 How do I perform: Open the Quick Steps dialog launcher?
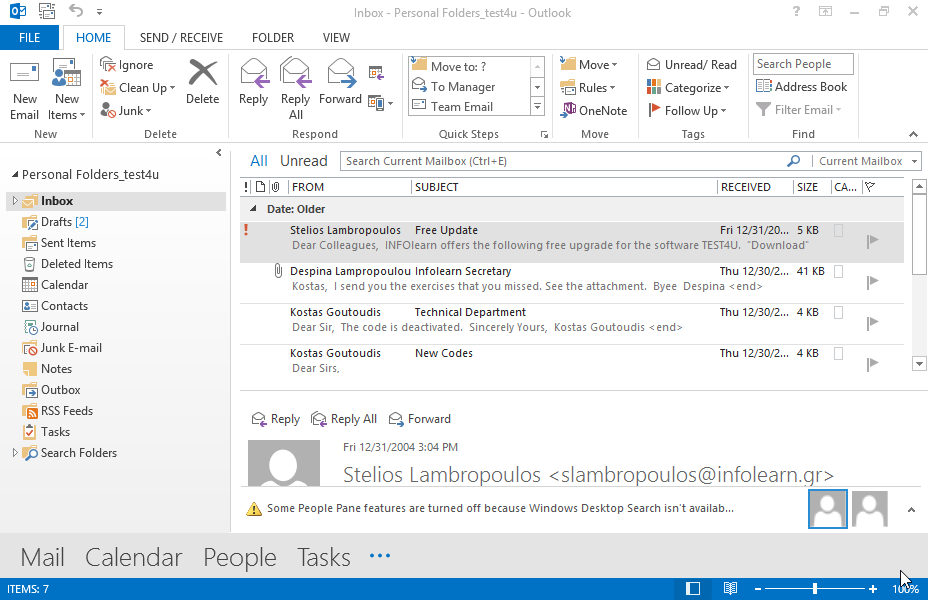pos(544,135)
